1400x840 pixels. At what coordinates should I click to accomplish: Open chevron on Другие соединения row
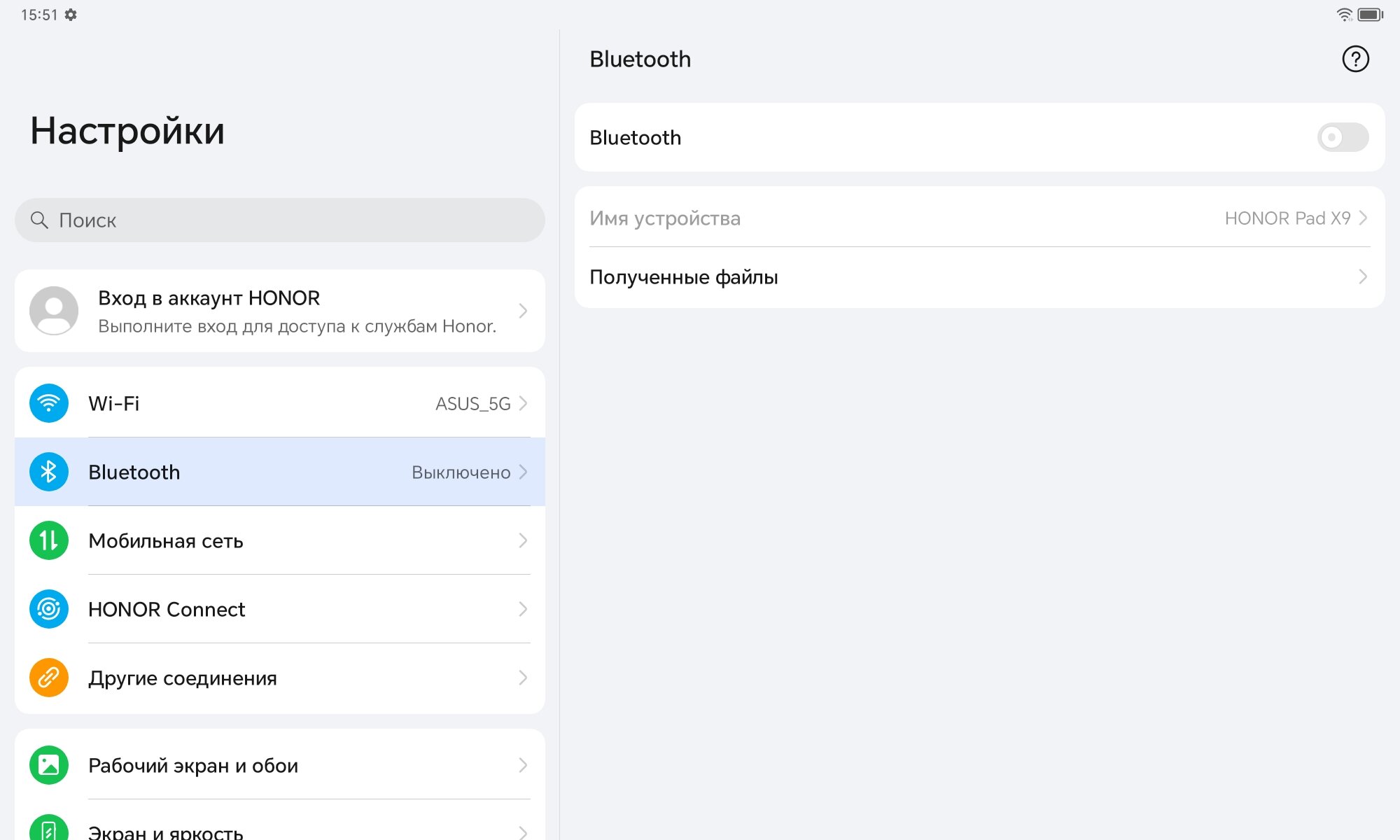[x=523, y=678]
